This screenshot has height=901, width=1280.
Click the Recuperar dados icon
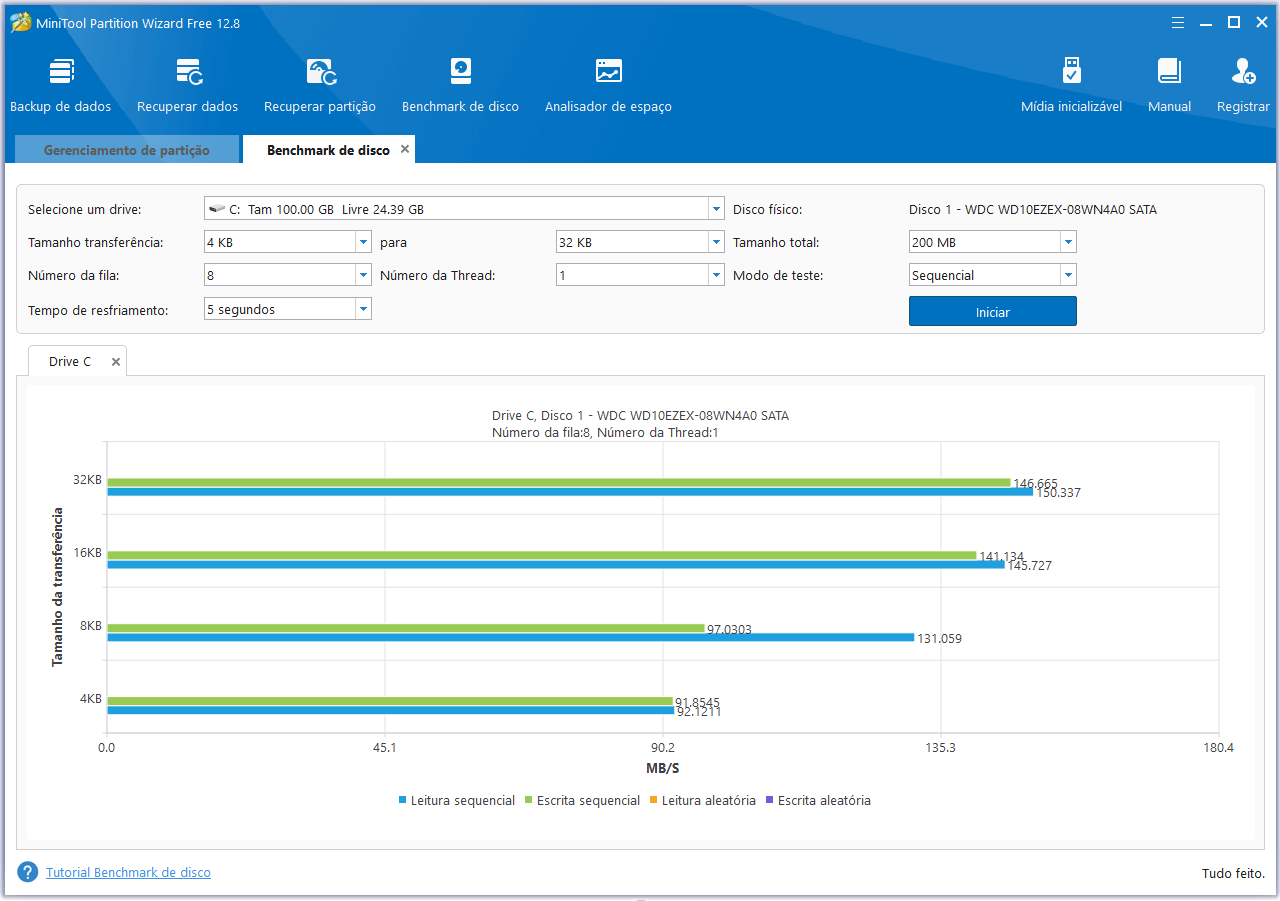point(188,72)
